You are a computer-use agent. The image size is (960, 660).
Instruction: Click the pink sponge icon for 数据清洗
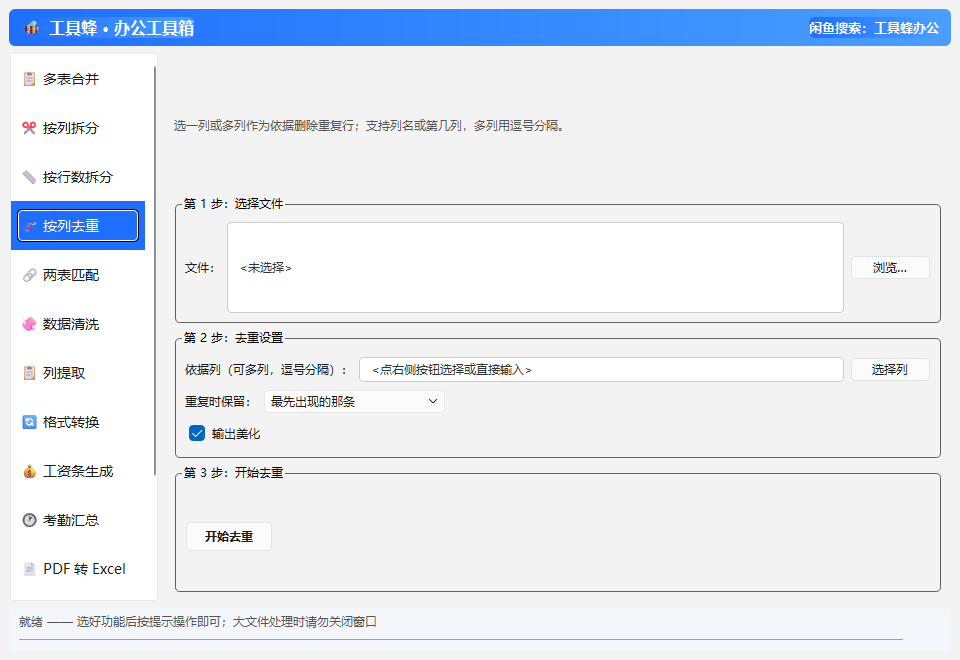[x=29, y=324]
